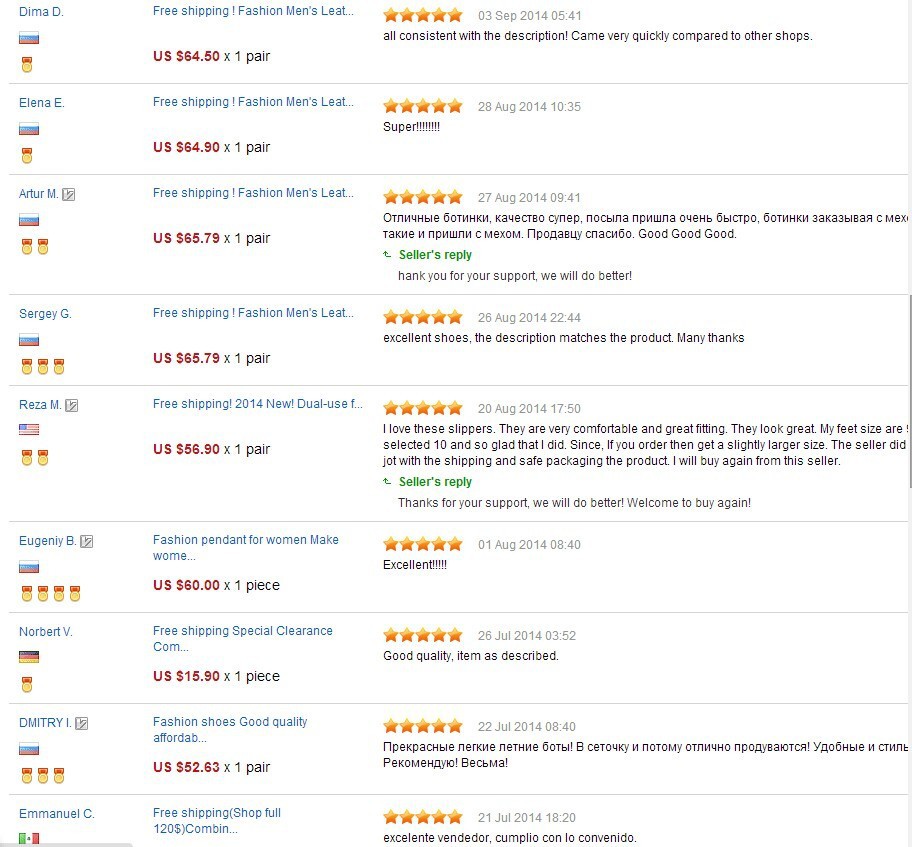The image size is (912, 847).
Task: Open the 2014 New Dual-use product link
Action: [258, 404]
